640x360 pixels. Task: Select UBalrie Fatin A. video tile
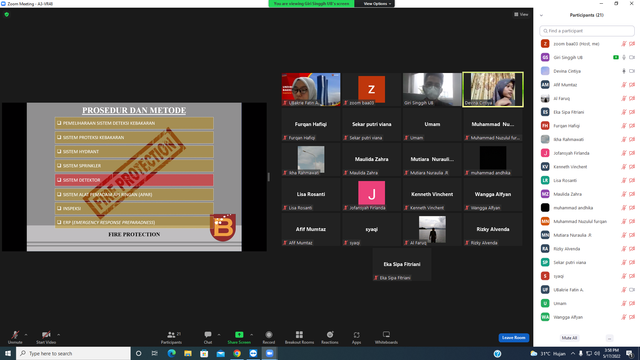[311, 89]
